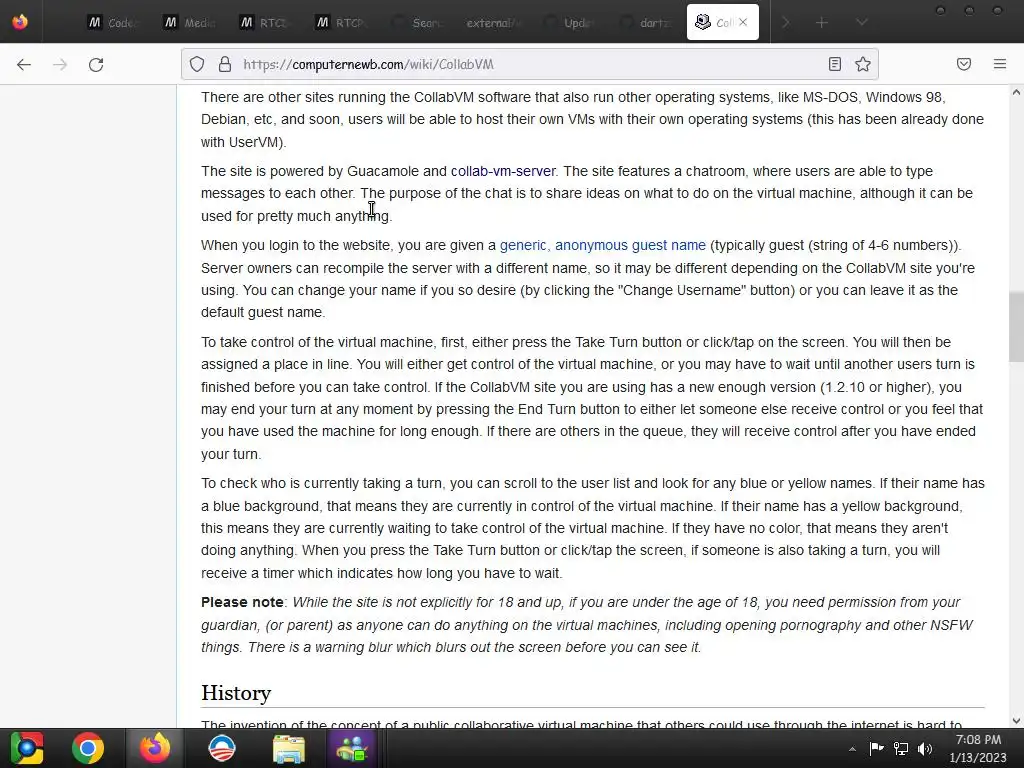The height and width of the screenshot is (768, 1024).
Task: Switch to the second 'RTCP' tab
Action: pos(340,23)
